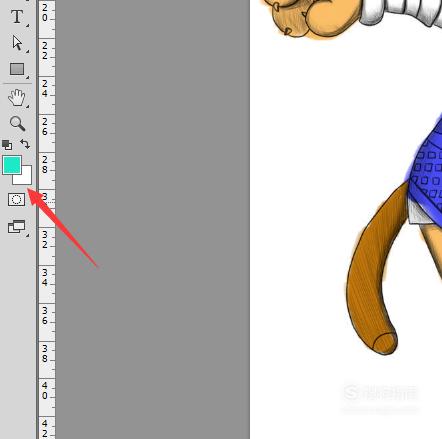Change the screen mode
Screen dimensions: 442x439
pos(16,227)
